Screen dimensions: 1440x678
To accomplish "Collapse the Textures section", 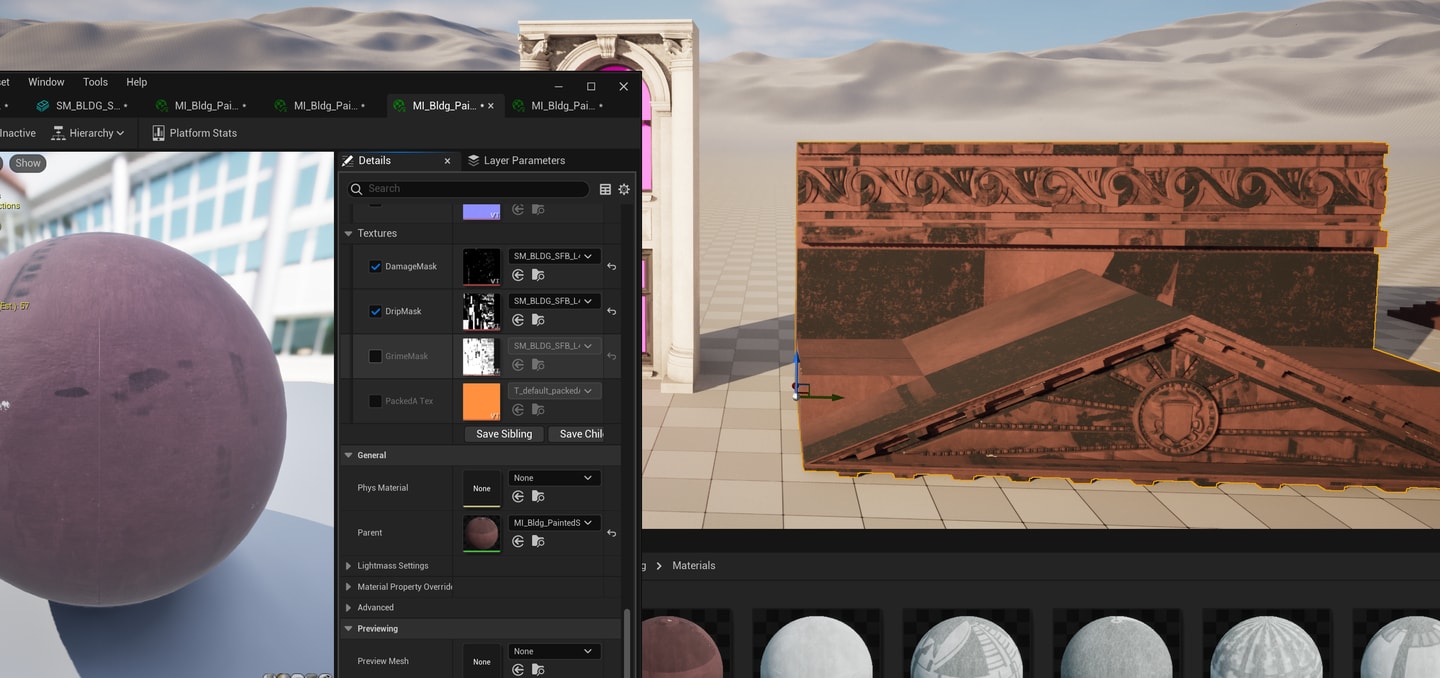I will coord(349,234).
